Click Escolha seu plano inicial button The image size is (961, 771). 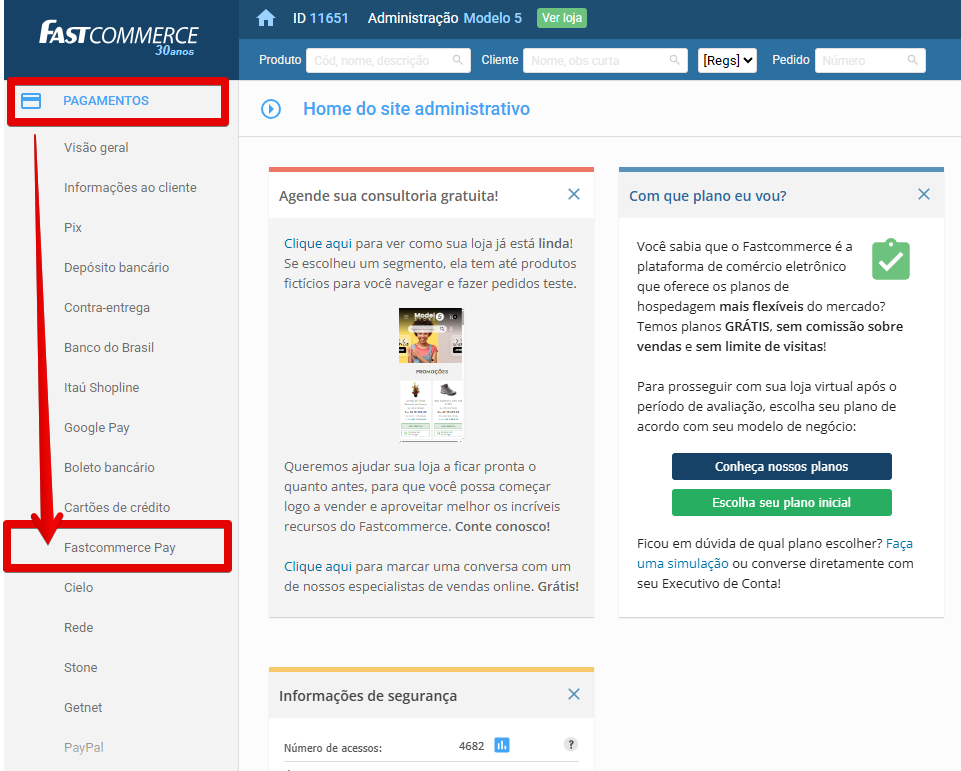pos(781,503)
